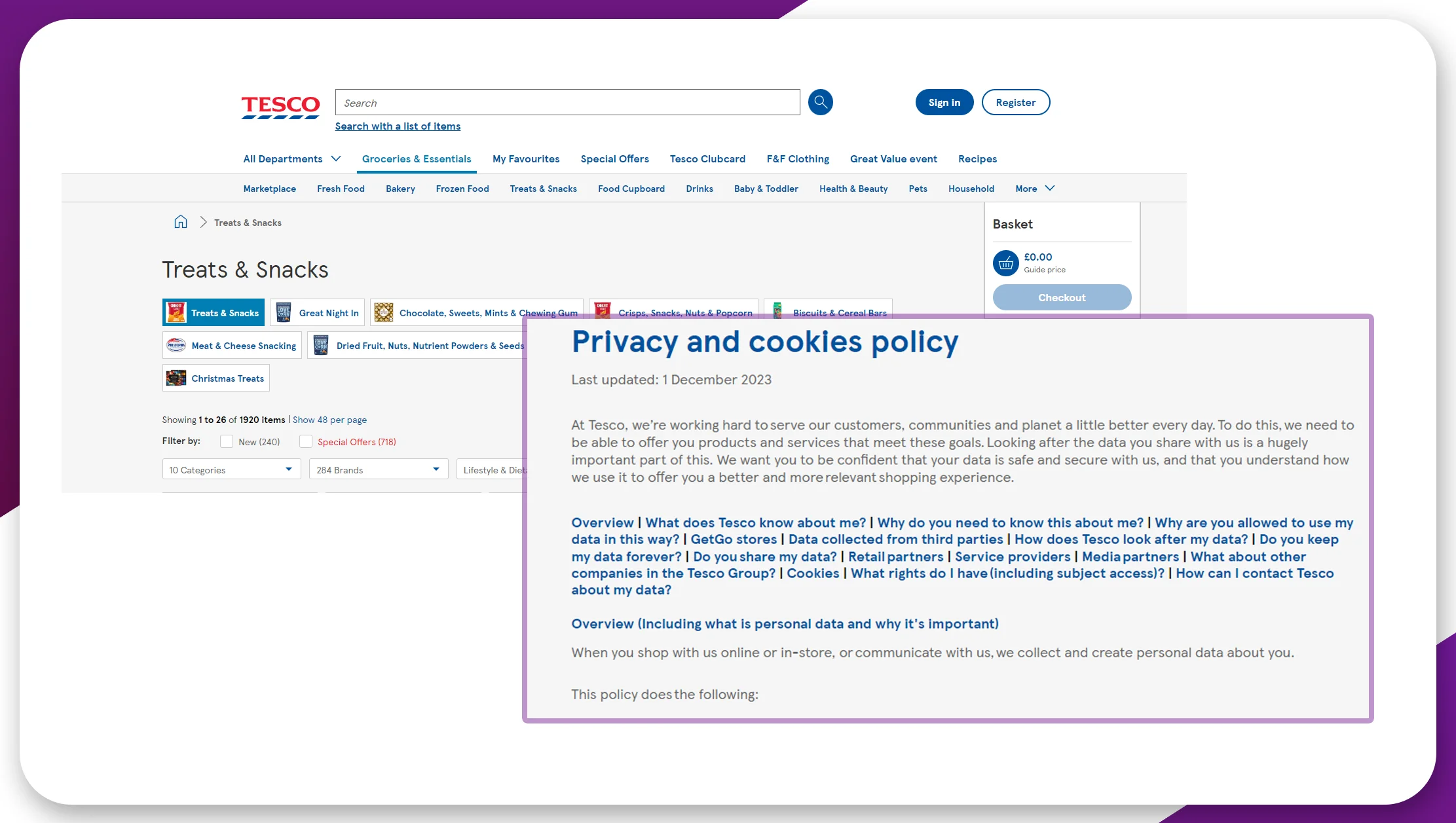Open the 284 Brands dropdown

379,469
